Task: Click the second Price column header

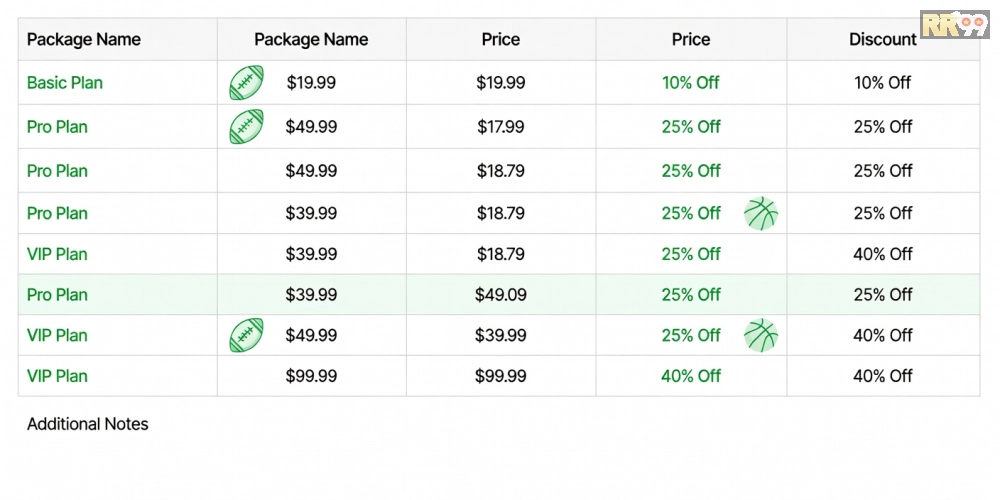Action: (691, 40)
